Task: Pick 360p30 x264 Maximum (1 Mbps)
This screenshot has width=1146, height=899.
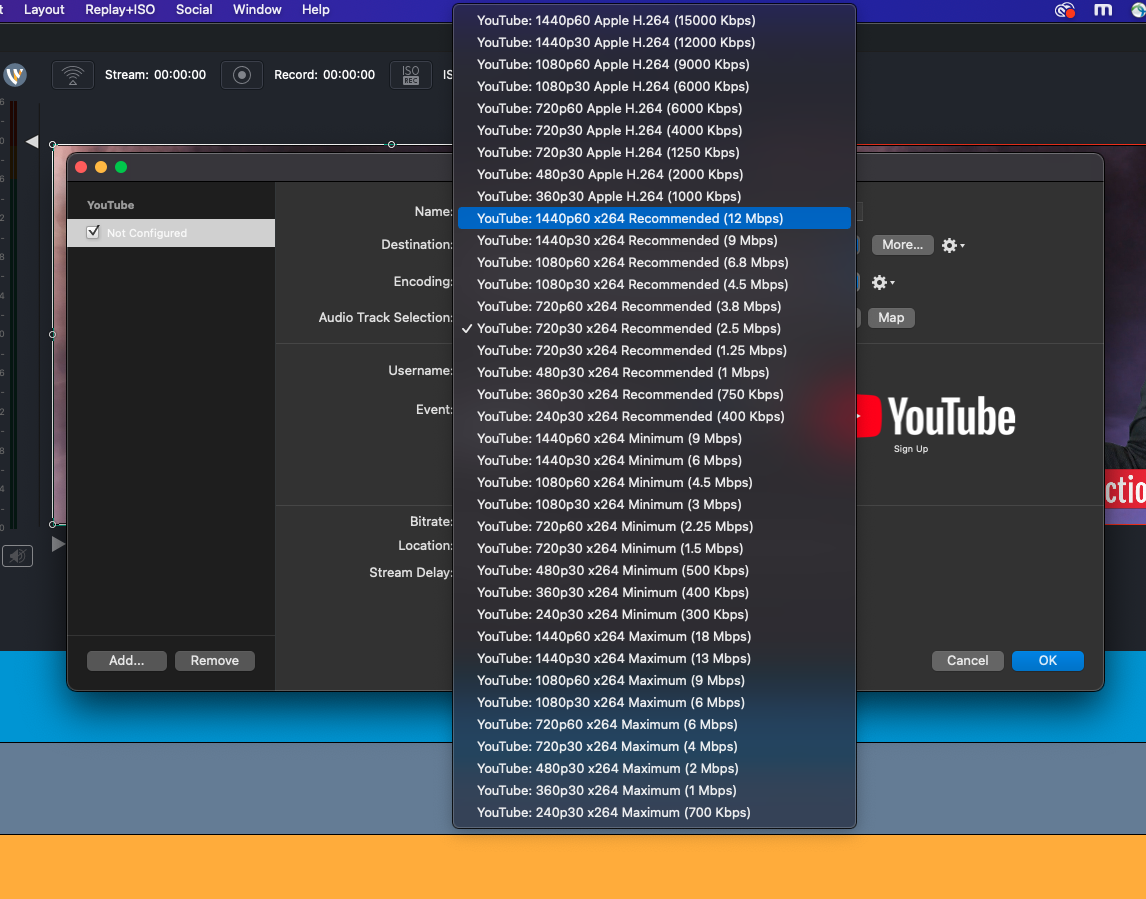Action: (x=654, y=790)
